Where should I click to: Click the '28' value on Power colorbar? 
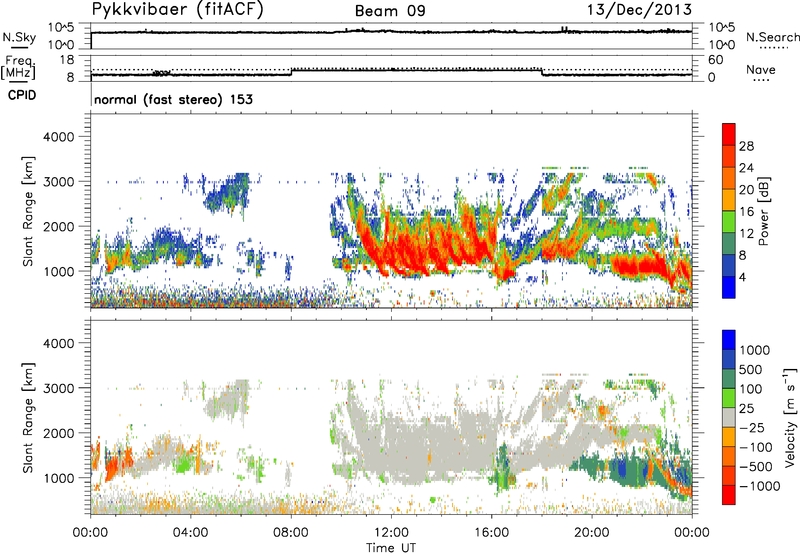click(x=746, y=146)
